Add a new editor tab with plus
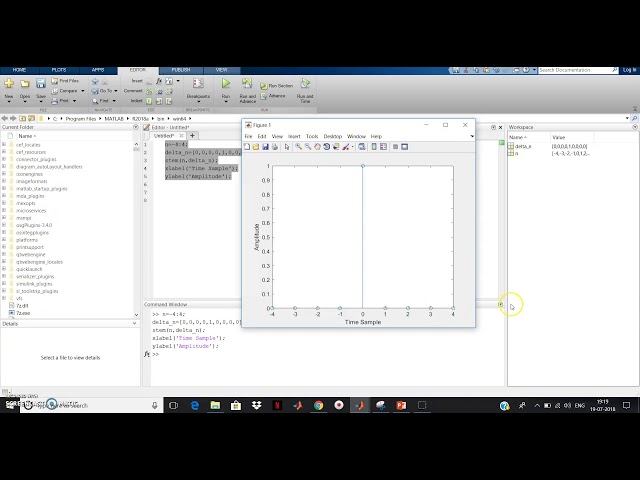 point(192,136)
